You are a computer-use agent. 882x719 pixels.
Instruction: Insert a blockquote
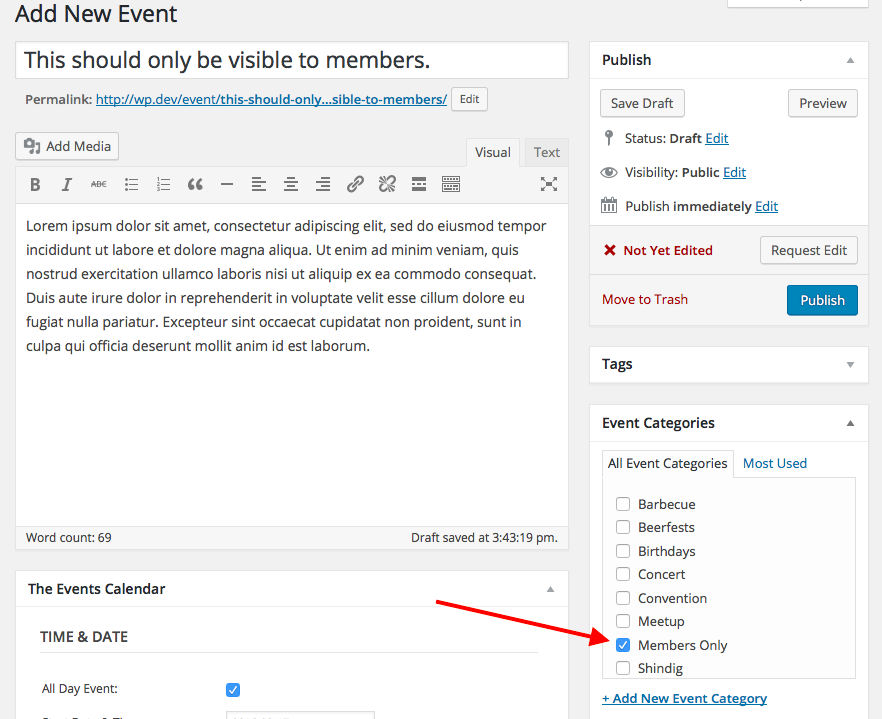point(195,184)
